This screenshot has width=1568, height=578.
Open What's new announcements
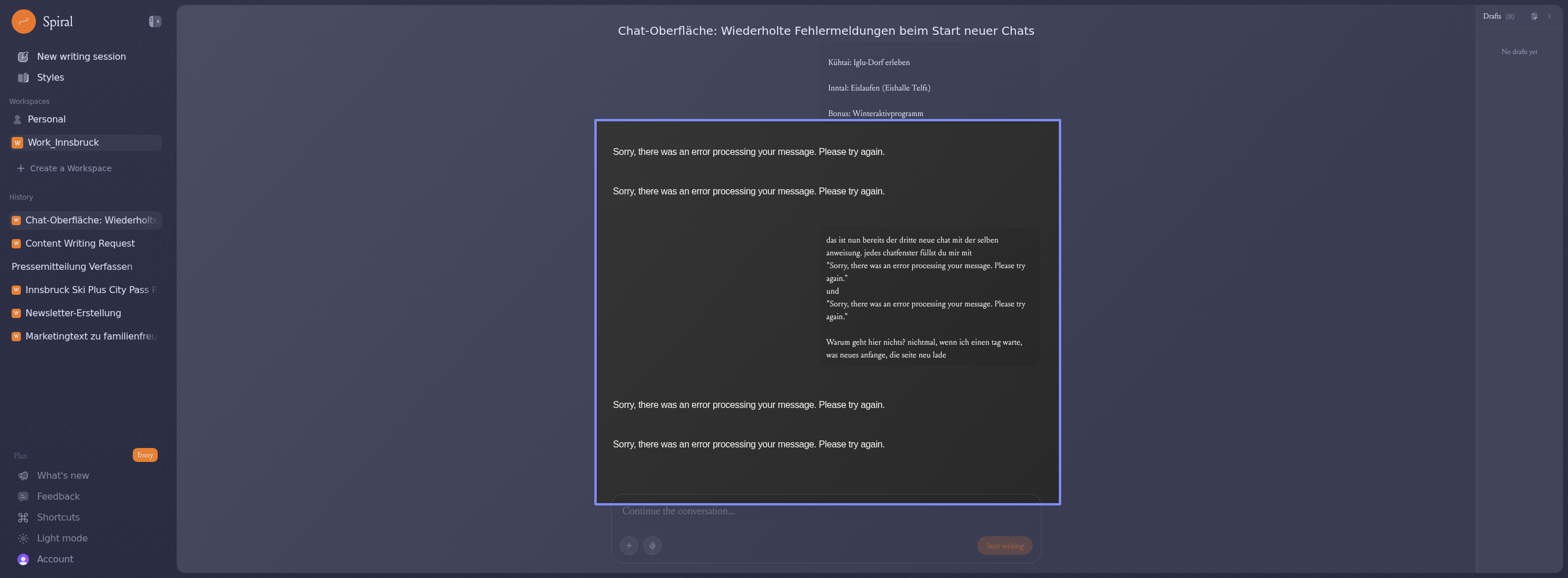coord(63,475)
